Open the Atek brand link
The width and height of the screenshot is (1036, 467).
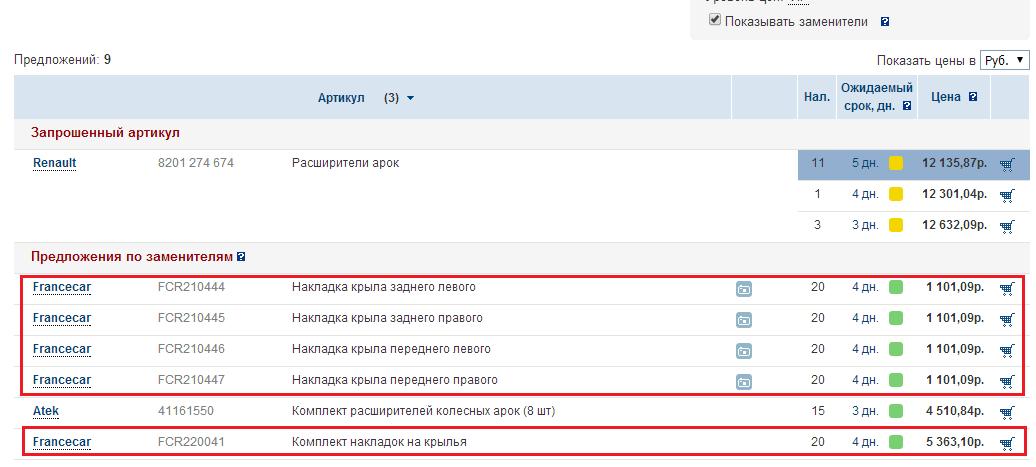coord(46,411)
